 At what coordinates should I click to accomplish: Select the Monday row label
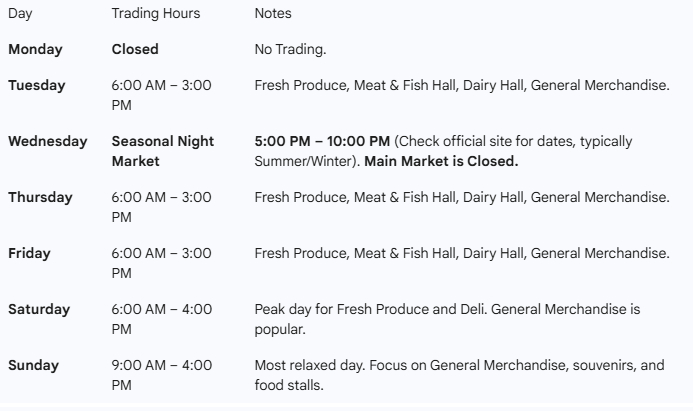pyautogui.click(x=36, y=48)
